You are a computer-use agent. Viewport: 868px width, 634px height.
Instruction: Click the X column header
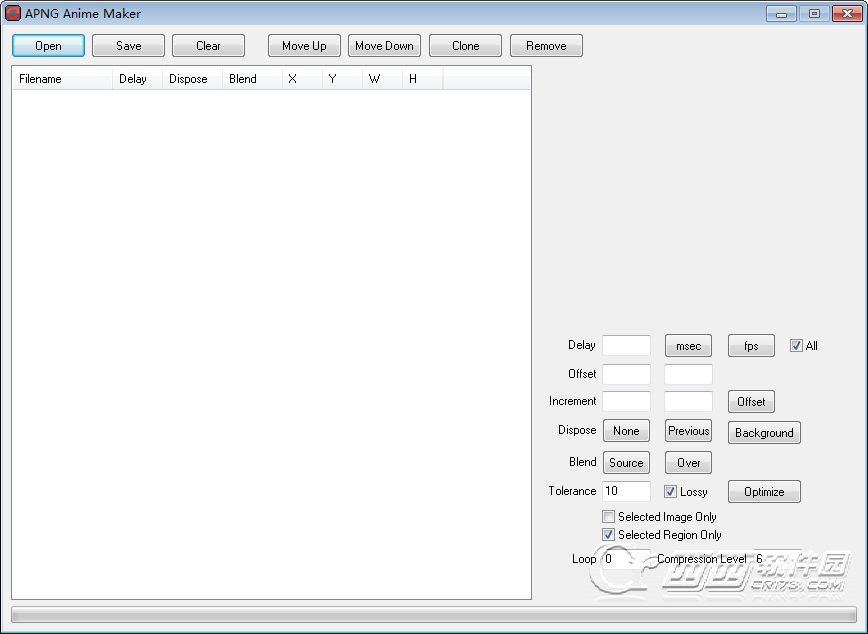(x=302, y=79)
